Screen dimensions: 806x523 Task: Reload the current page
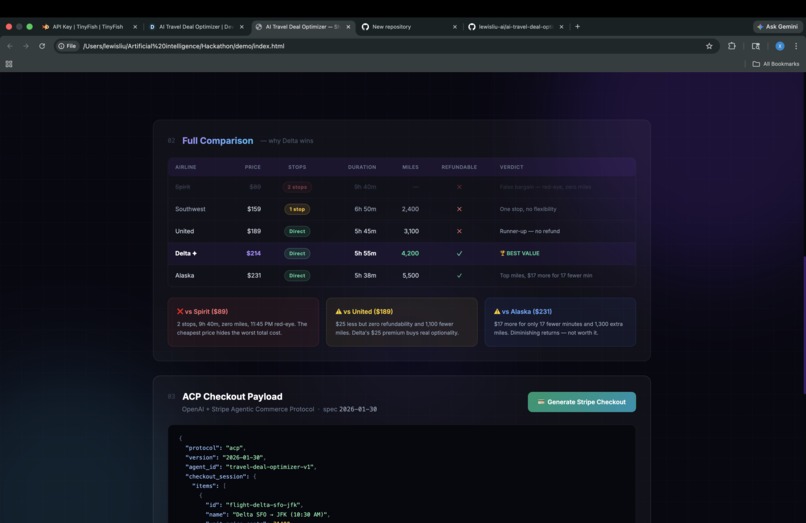pyautogui.click(x=42, y=46)
